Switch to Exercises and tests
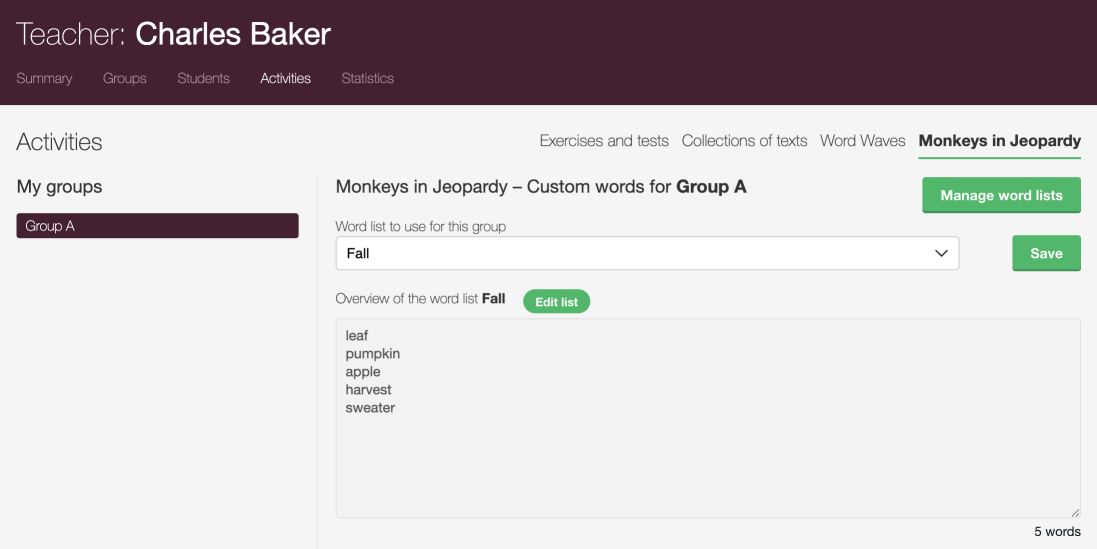Screen dimensions: 1097x549 tap(604, 141)
